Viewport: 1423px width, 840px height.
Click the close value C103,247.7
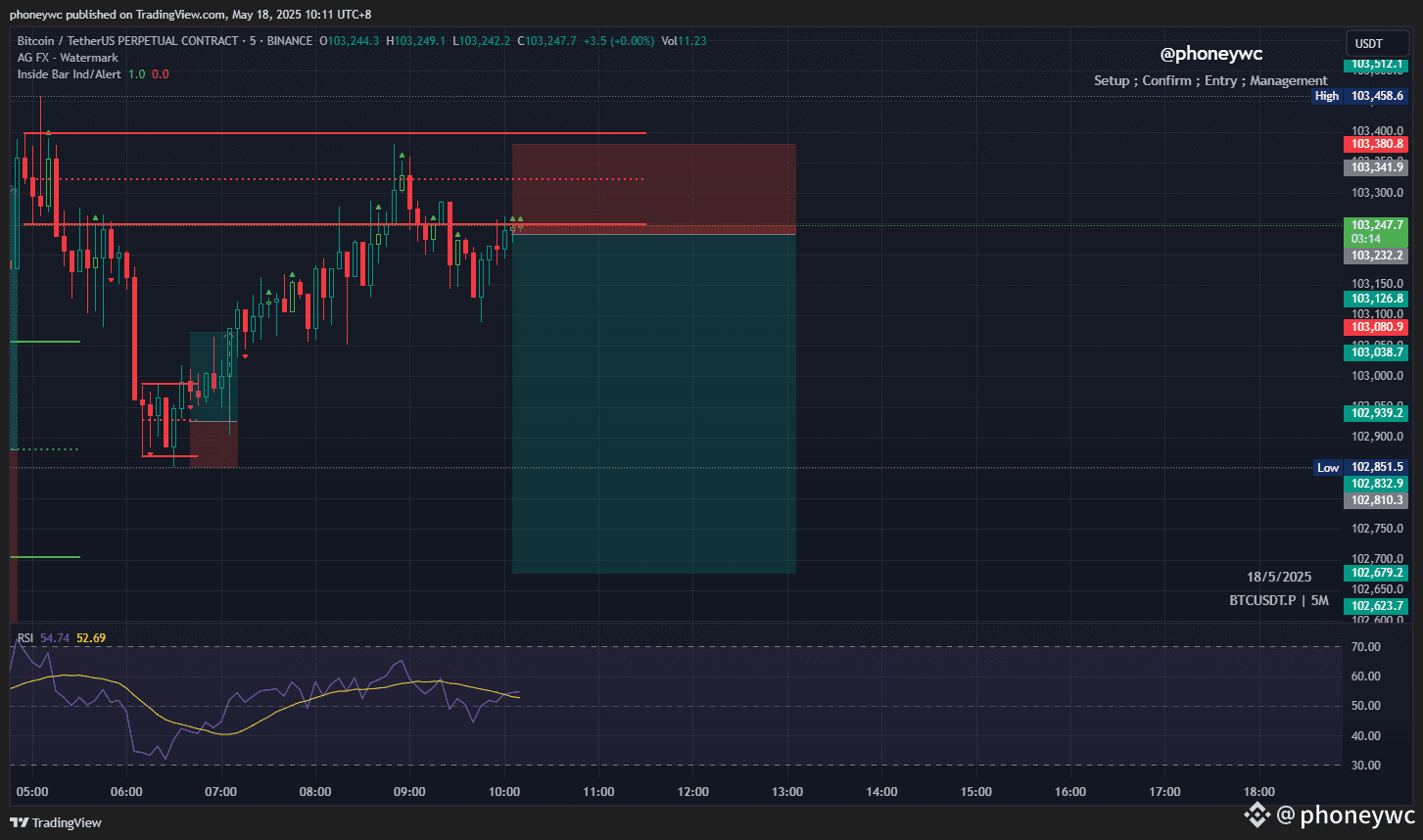point(546,41)
